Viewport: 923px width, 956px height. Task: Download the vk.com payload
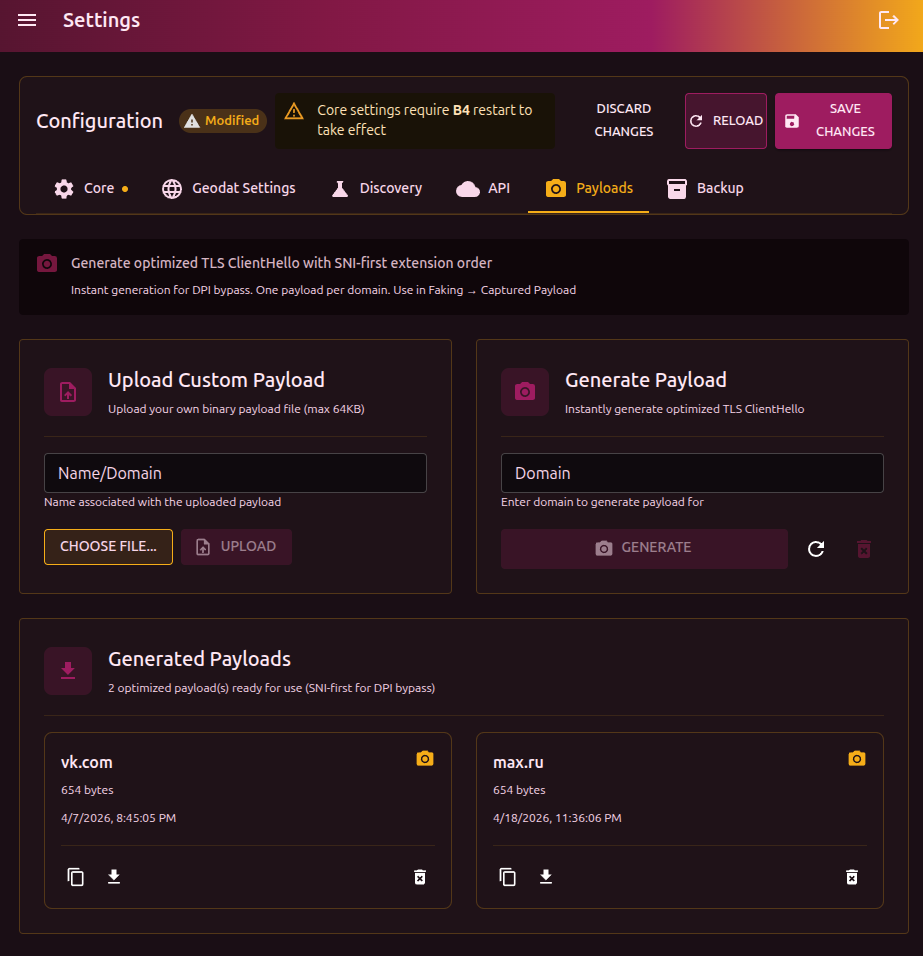(114, 877)
